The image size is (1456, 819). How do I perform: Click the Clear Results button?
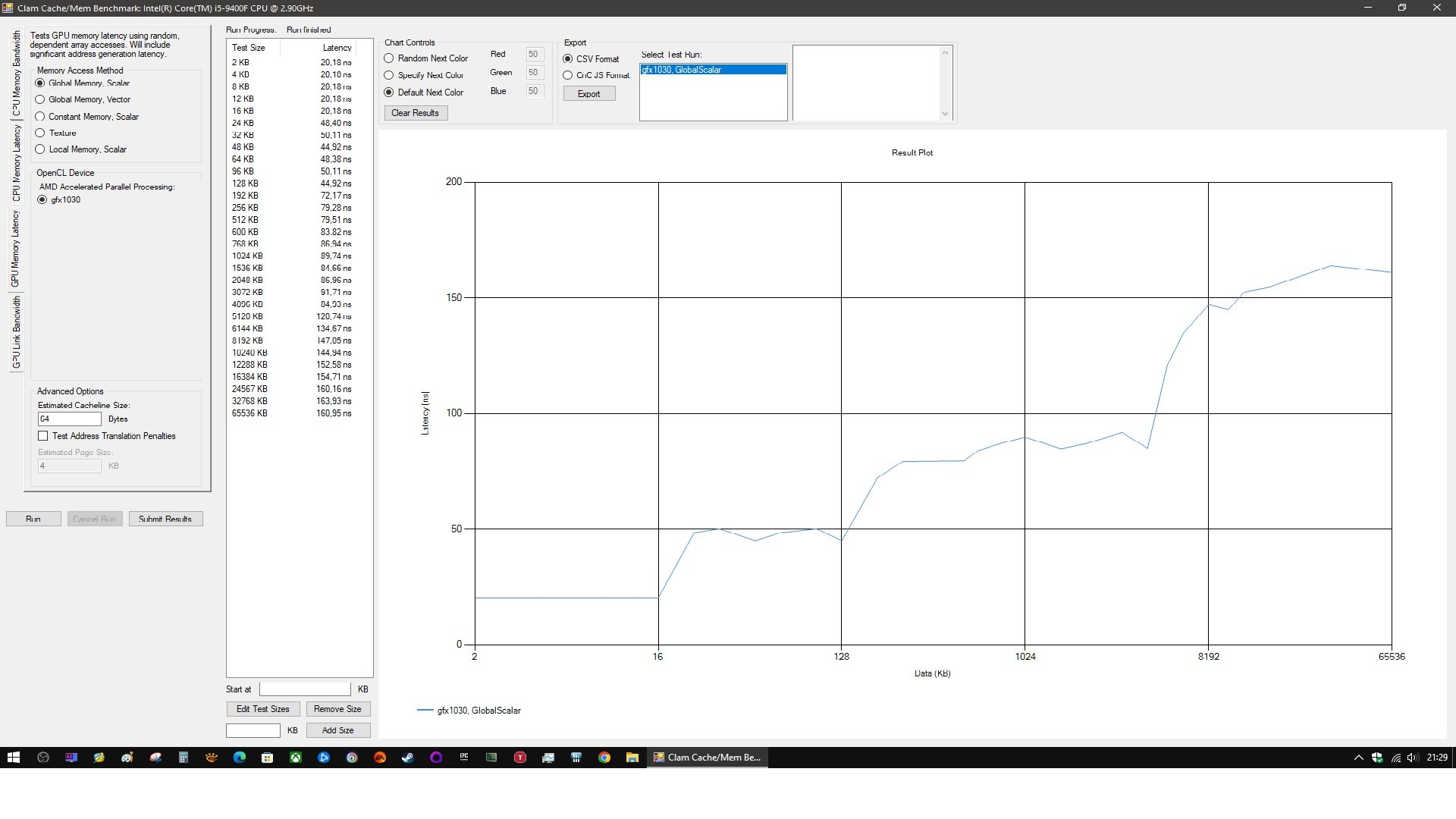[x=415, y=113]
